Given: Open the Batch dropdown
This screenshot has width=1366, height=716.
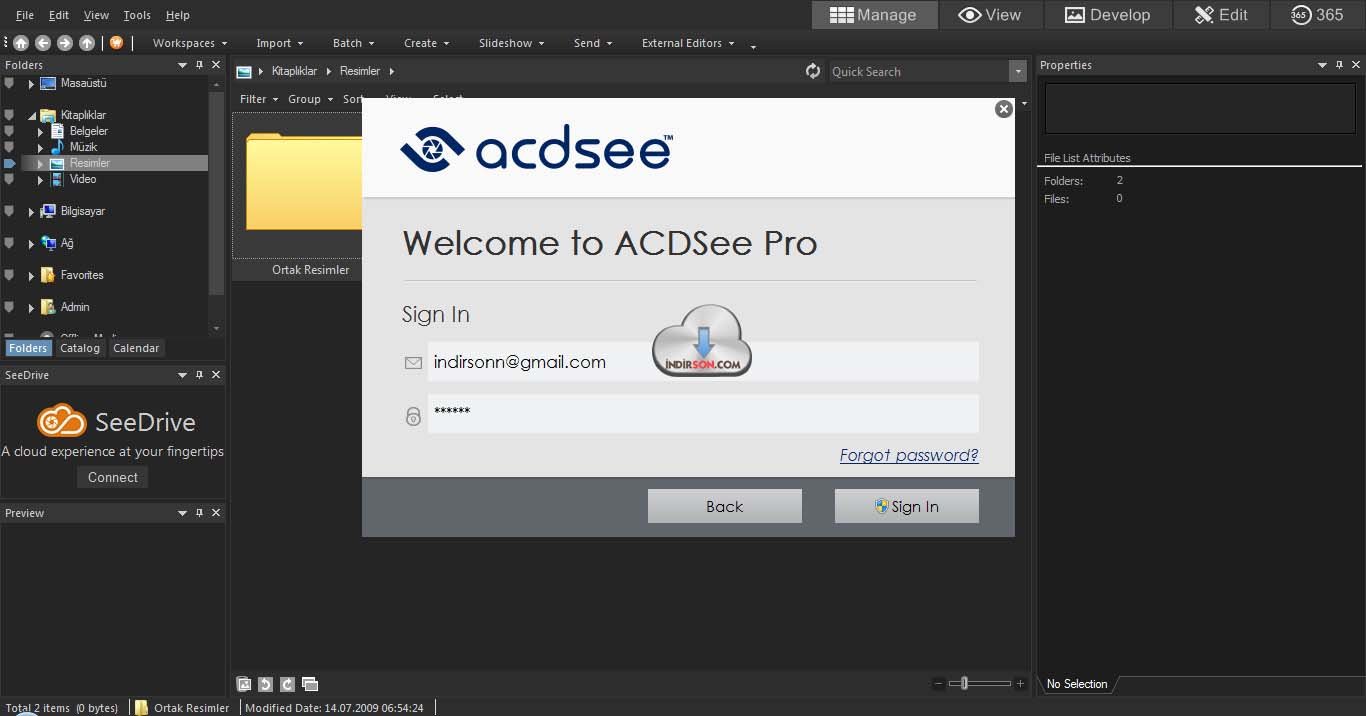Looking at the screenshot, I should point(354,43).
